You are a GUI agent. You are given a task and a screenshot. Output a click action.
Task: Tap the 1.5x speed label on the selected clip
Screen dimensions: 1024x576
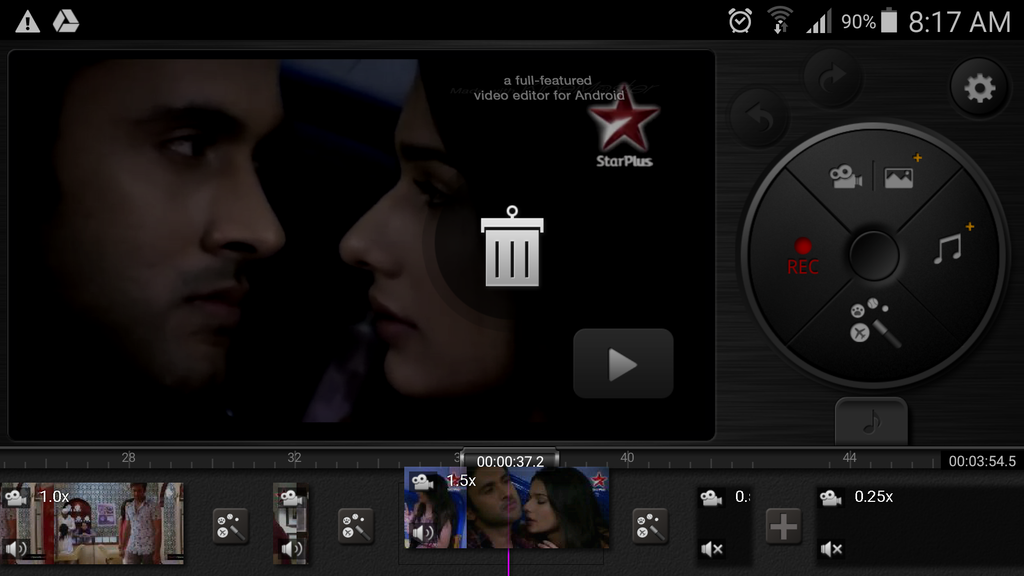coord(461,481)
